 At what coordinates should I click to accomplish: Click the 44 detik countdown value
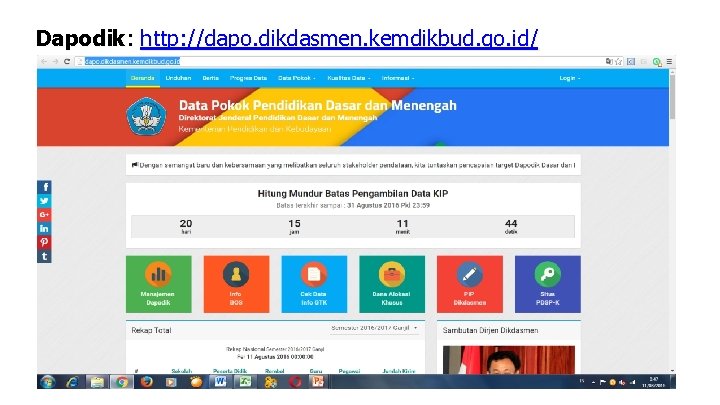511,226
